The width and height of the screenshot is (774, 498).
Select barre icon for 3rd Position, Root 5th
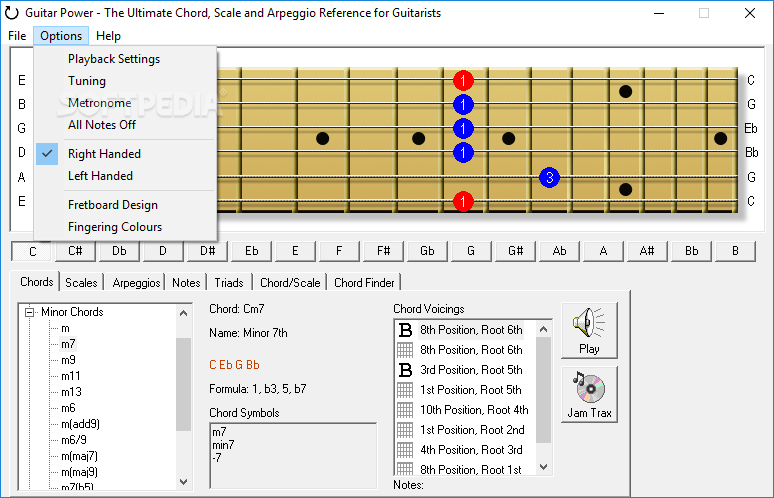(x=405, y=370)
